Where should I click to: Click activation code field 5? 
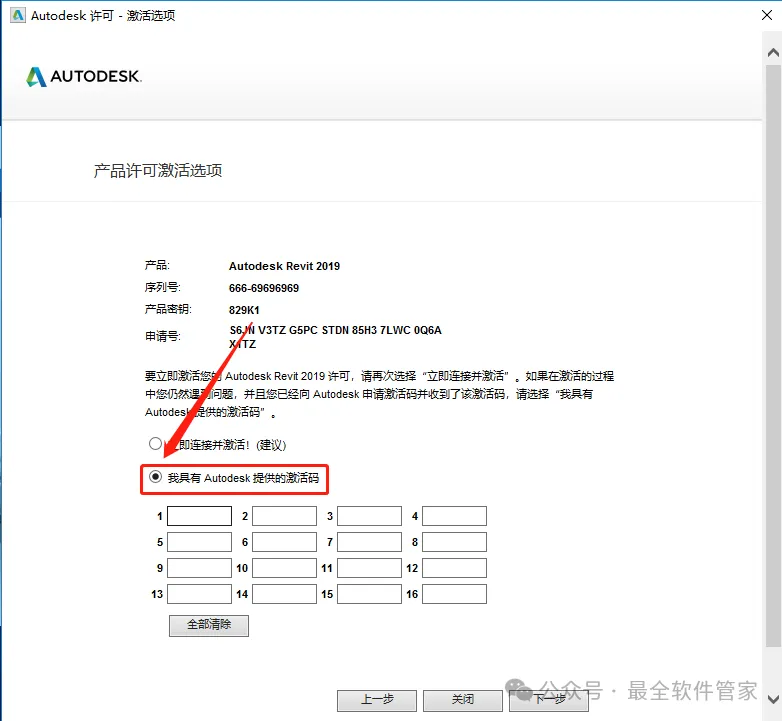point(199,542)
